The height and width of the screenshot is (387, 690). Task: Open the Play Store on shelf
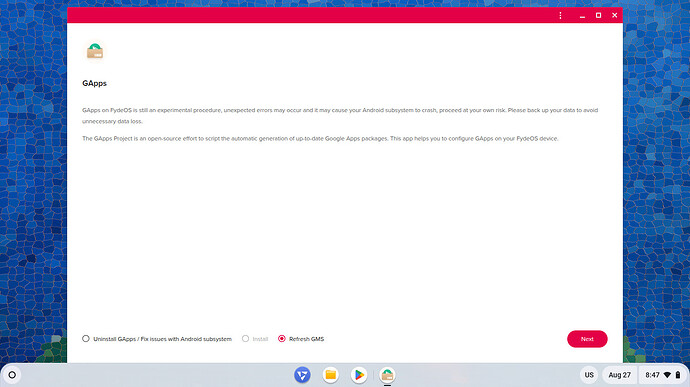[359, 375]
